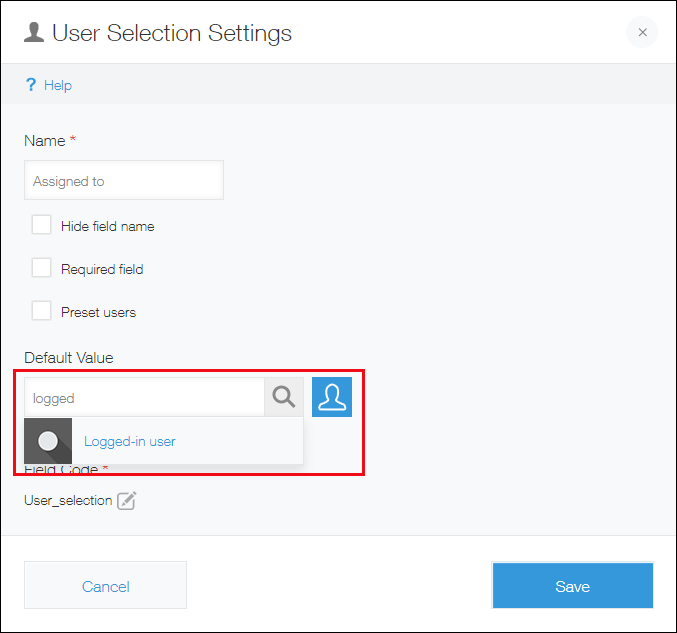Screen dimensions: 677x633
Task: Click the magnifier search icon
Action: coord(284,398)
